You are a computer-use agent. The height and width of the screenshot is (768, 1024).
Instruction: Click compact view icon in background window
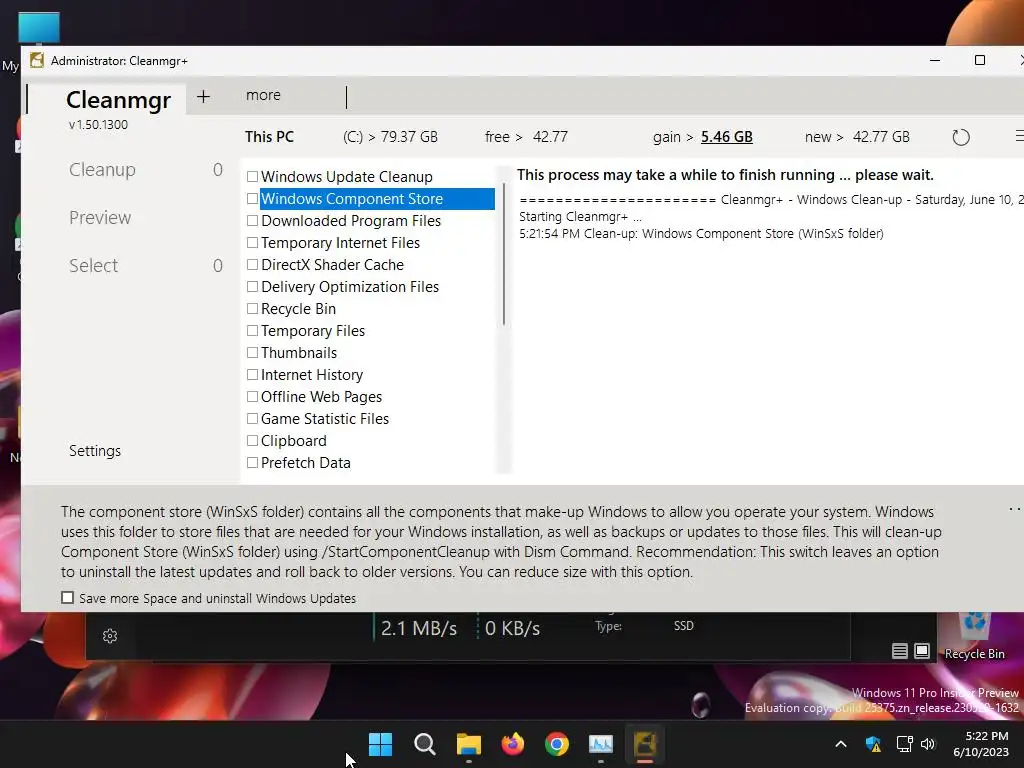921,651
